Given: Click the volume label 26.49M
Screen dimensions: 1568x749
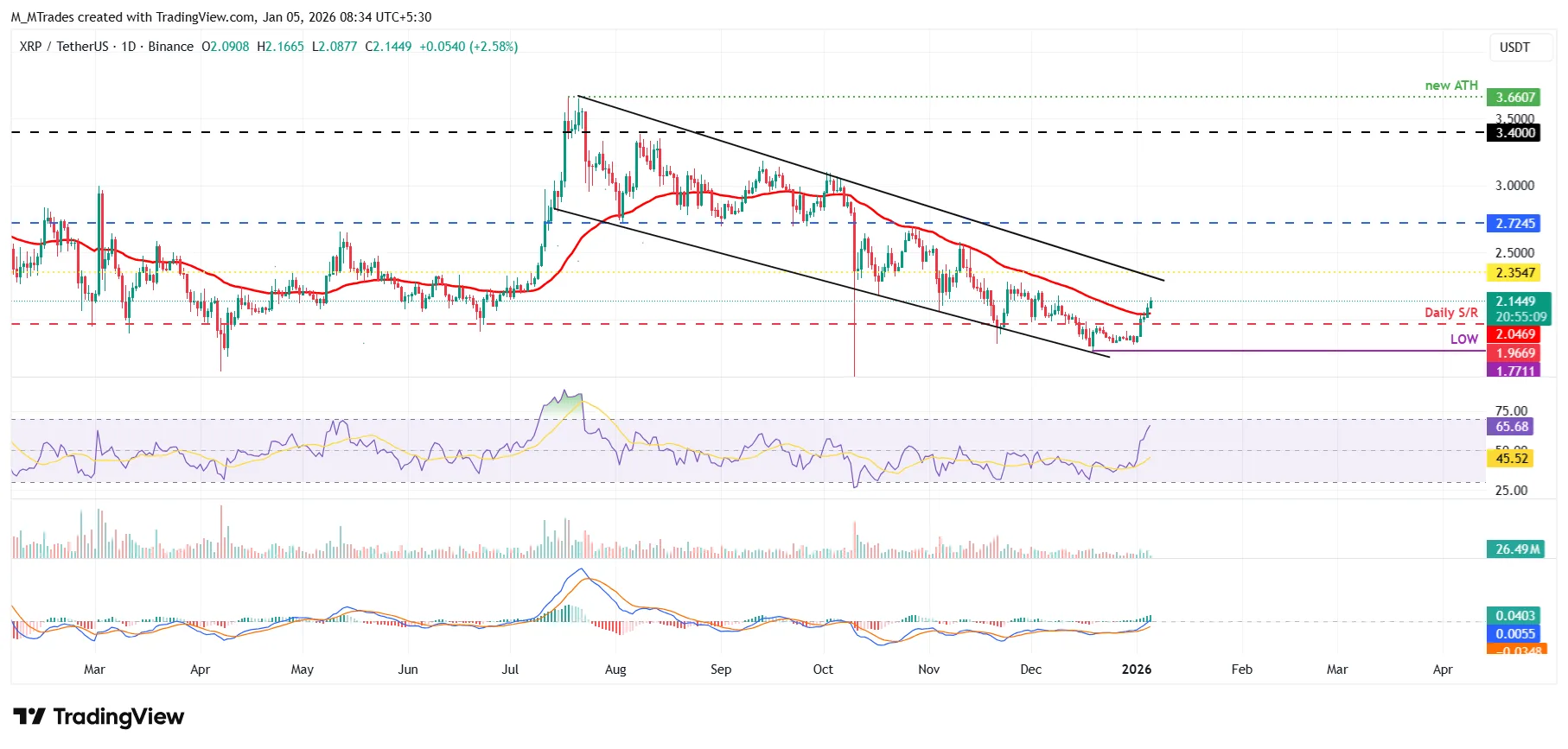Looking at the screenshot, I should click(x=1517, y=549).
